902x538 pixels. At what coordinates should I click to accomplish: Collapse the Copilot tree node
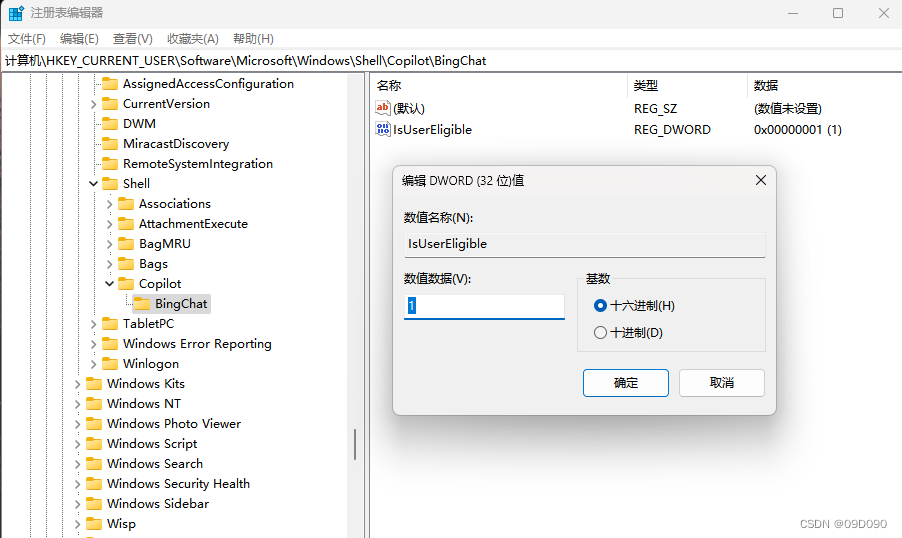pos(109,284)
